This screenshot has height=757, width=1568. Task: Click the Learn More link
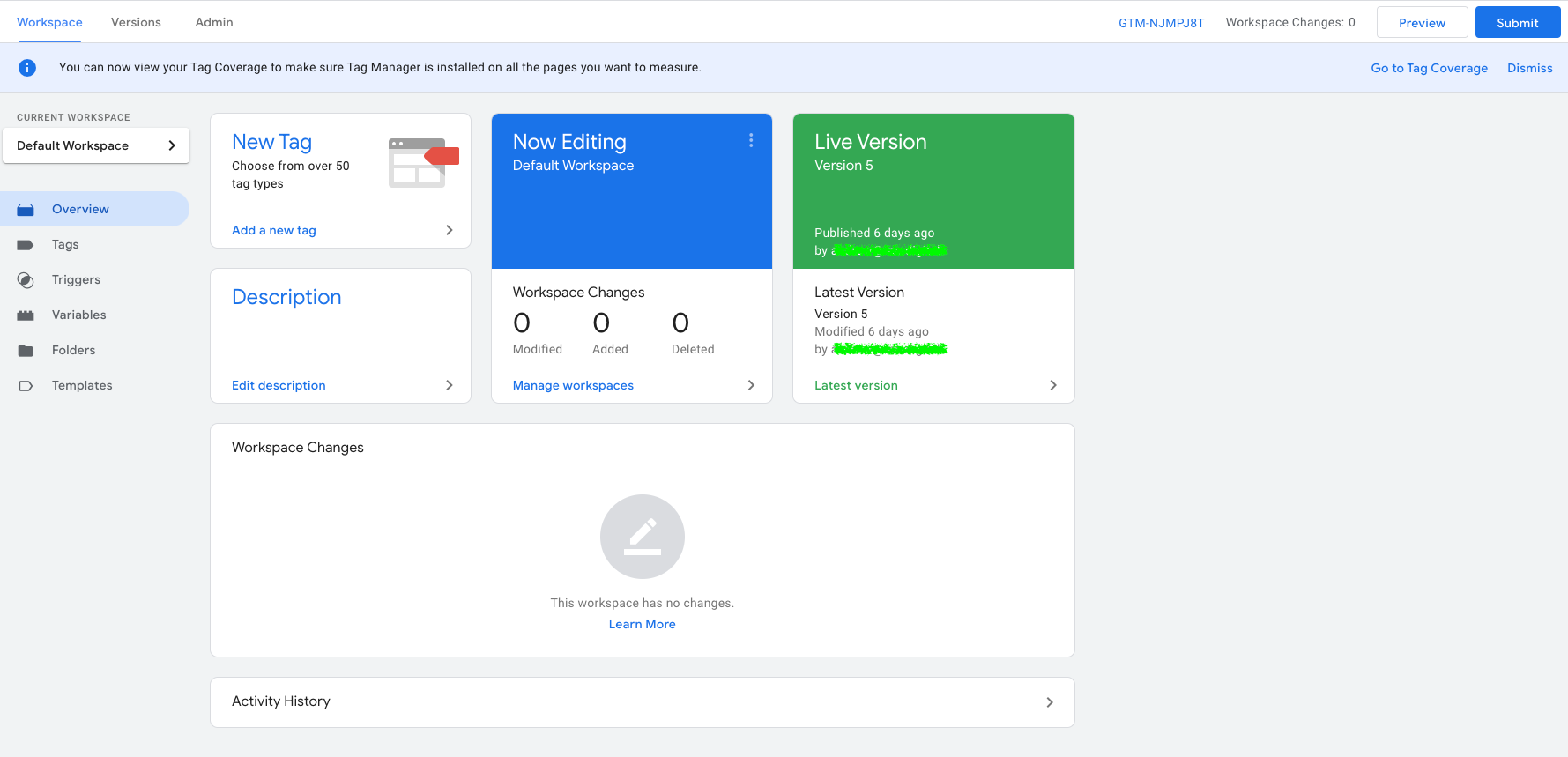pos(643,624)
